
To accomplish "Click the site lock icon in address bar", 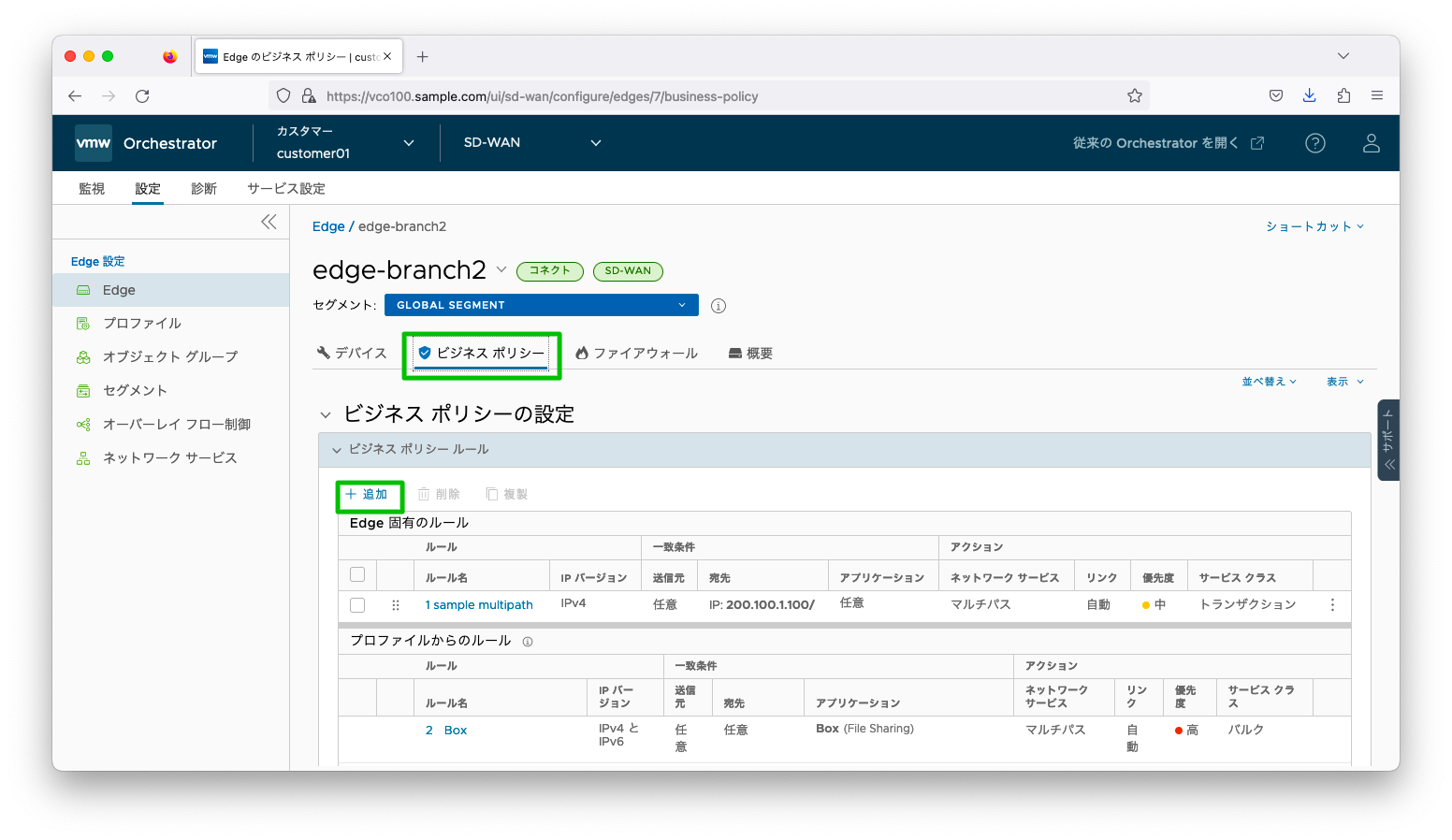I will coord(309,95).
